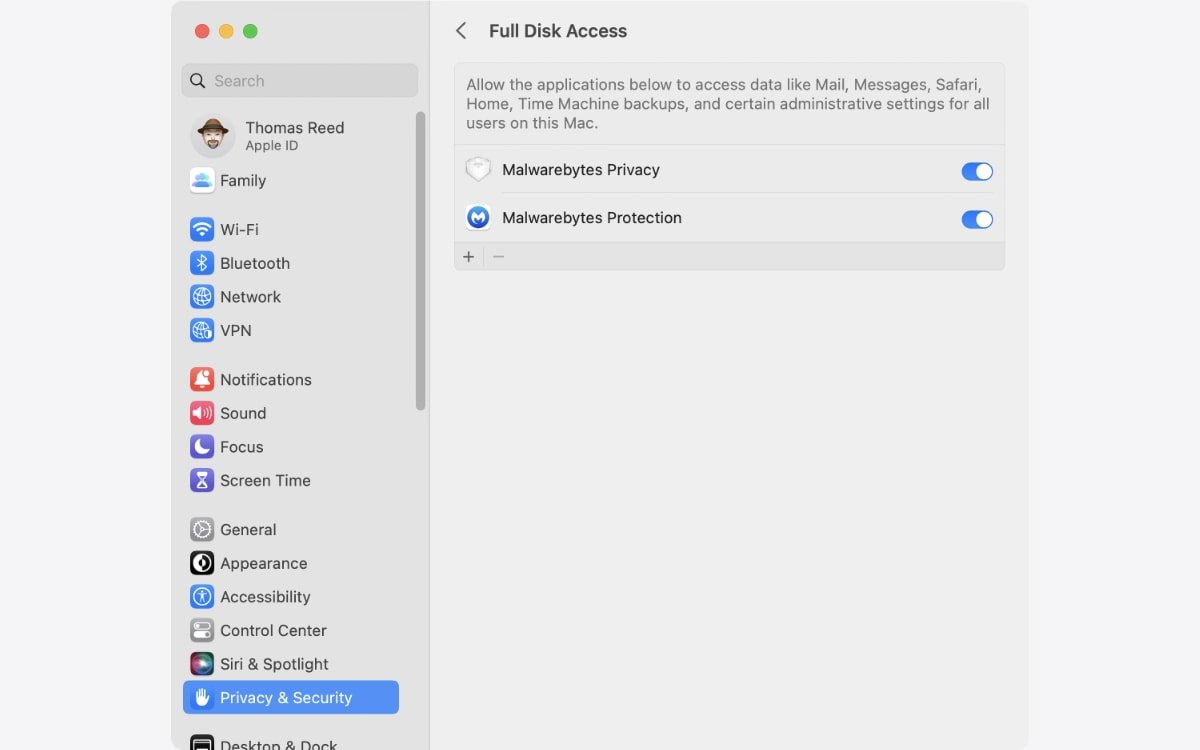
Task: Select General in the sidebar
Action: click(x=248, y=530)
